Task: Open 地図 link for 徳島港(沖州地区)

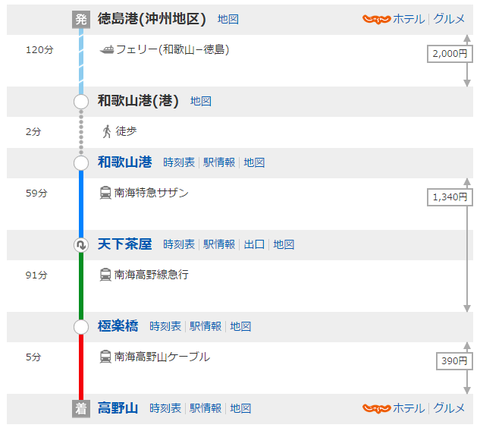Action: click(228, 19)
